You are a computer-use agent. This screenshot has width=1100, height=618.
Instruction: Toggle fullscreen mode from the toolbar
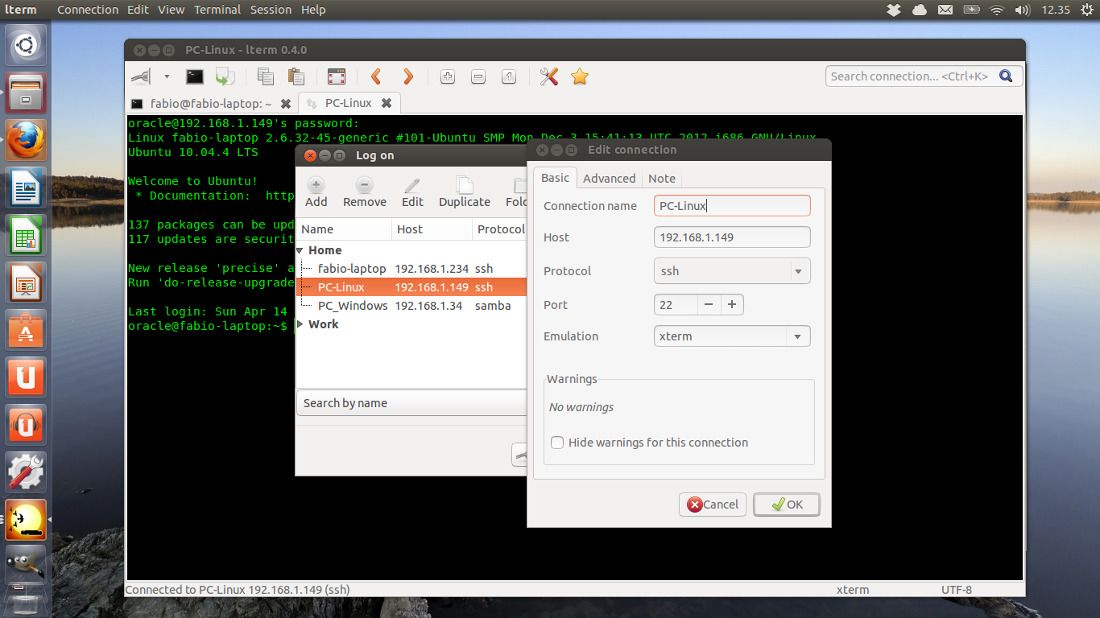coord(336,77)
